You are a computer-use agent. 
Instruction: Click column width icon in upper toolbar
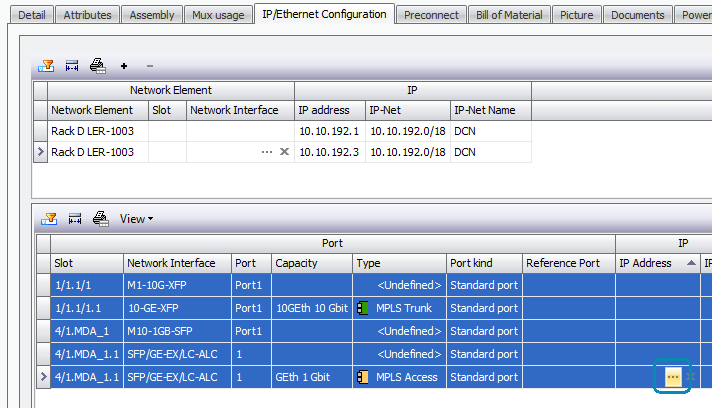click(x=72, y=66)
